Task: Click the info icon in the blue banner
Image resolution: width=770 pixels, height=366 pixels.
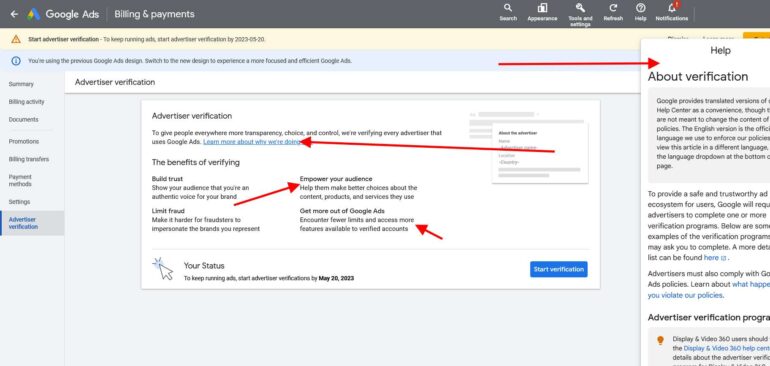Action: 16,61
